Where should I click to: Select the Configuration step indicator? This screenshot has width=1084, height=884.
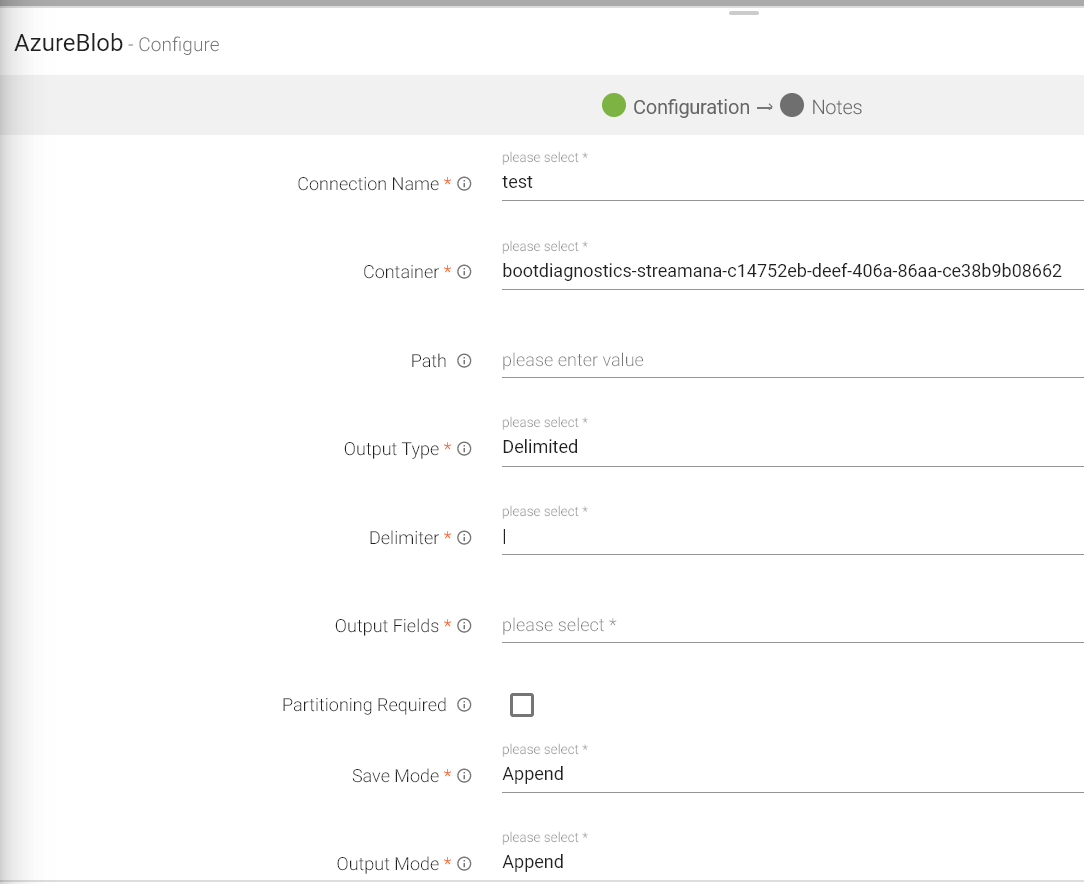coord(676,107)
